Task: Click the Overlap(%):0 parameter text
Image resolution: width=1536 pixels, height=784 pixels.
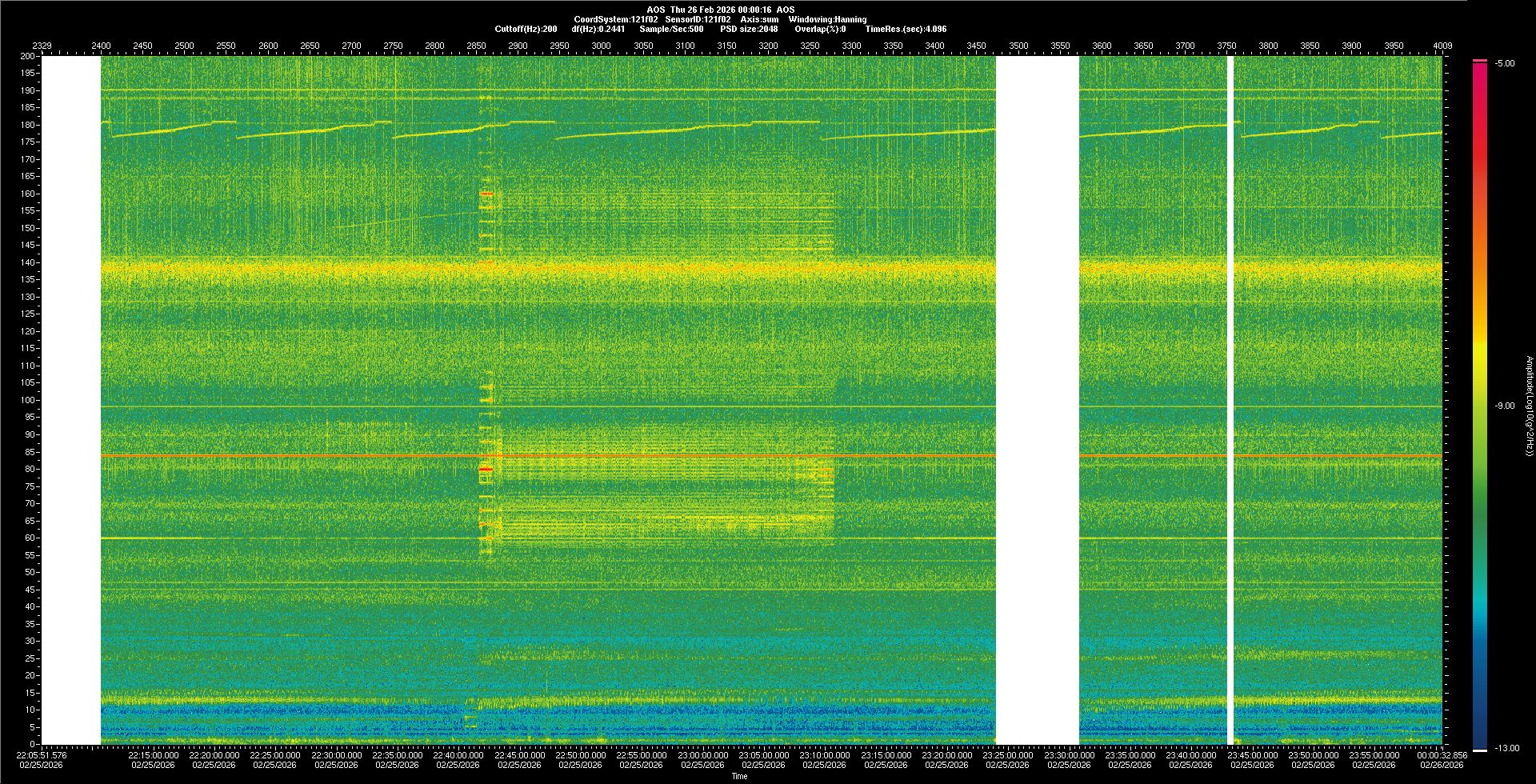Action: 820,29
